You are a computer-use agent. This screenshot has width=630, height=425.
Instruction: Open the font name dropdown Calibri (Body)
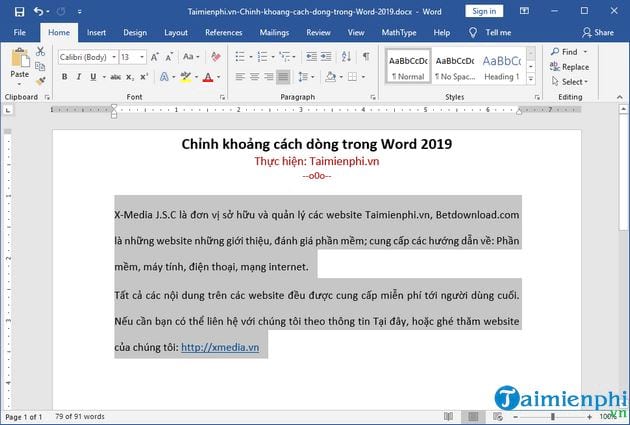coord(114,57)
